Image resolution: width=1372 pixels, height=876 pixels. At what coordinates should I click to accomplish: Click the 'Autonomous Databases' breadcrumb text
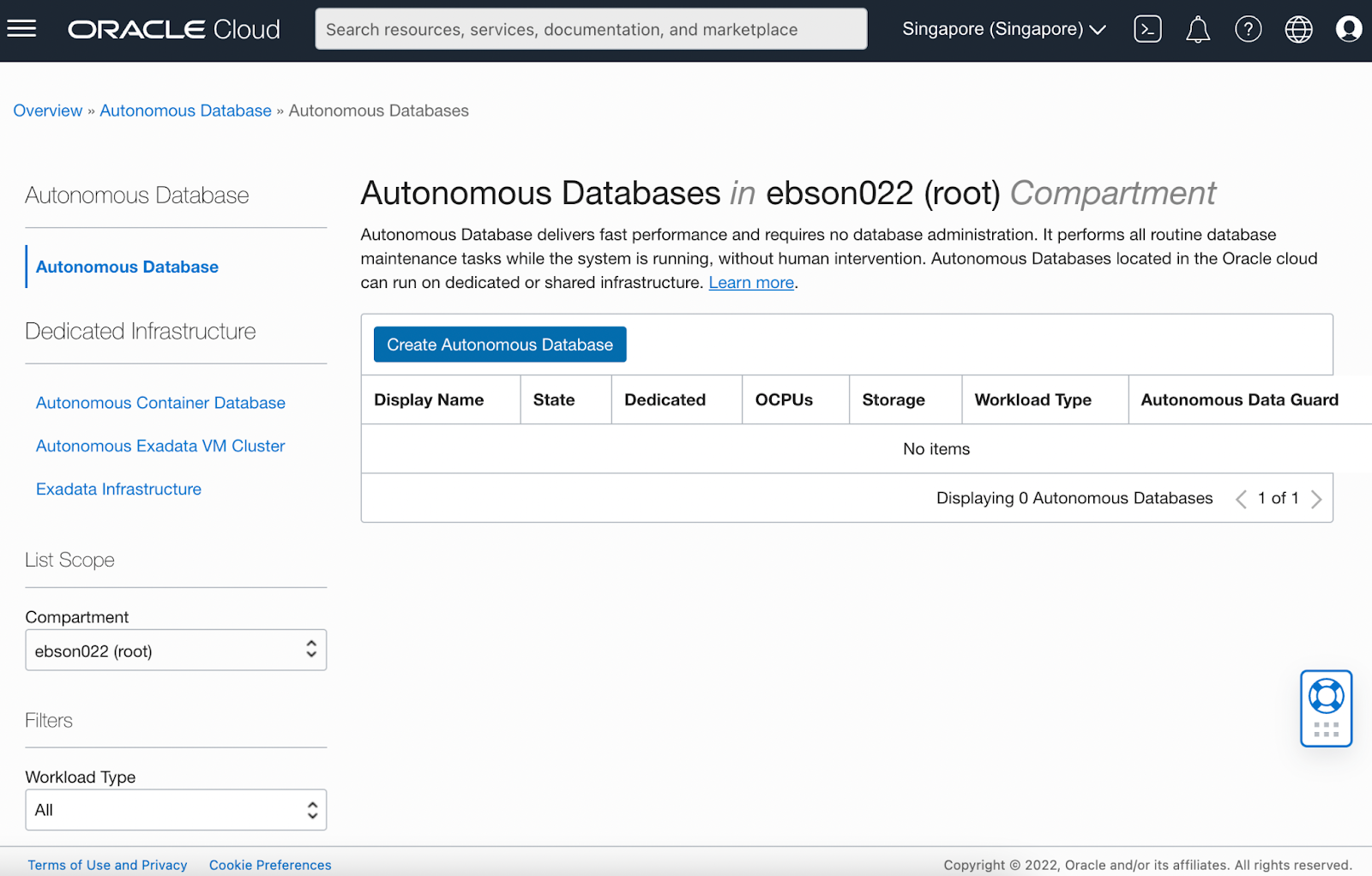click(379, 111)
